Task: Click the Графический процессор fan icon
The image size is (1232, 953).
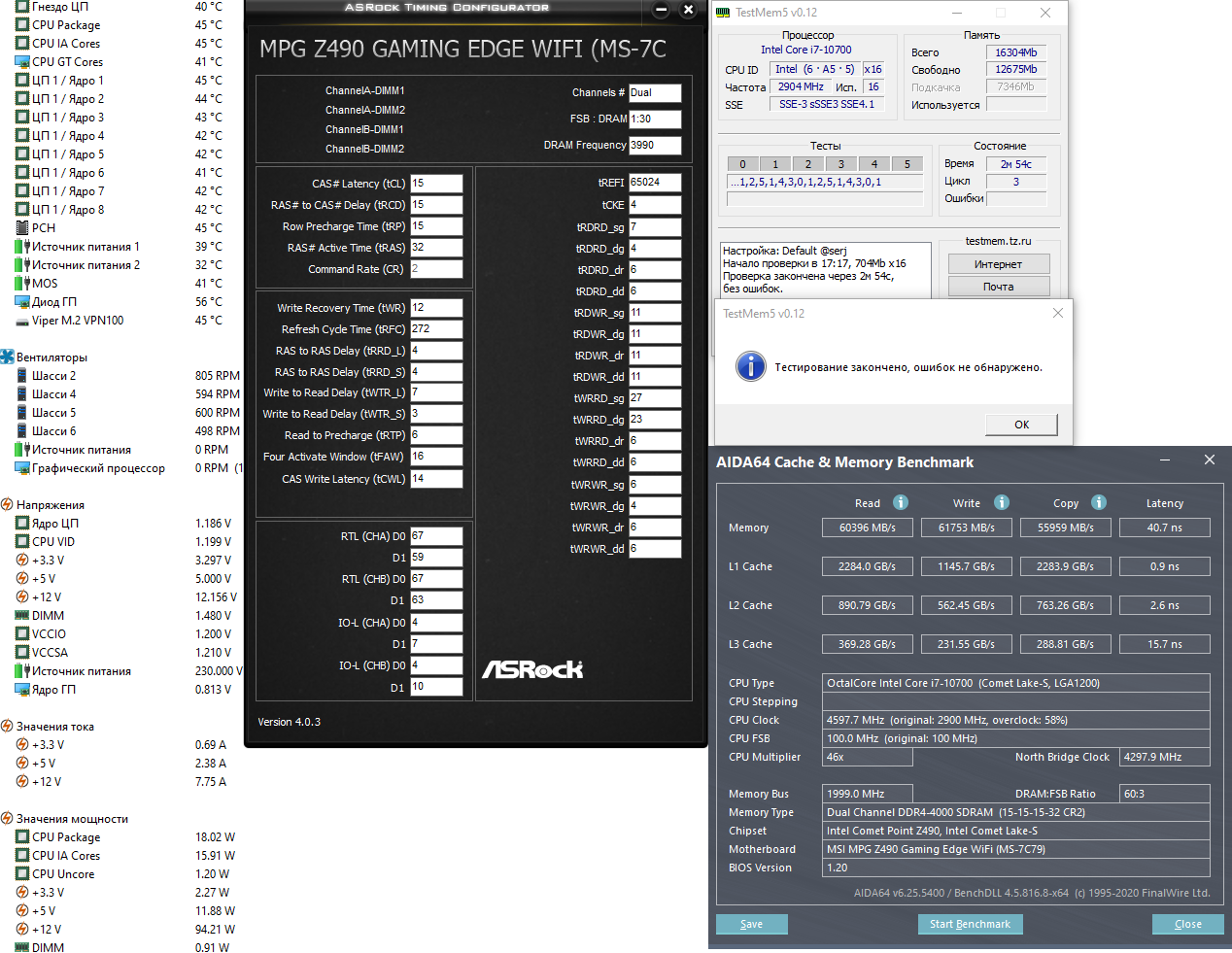Action: pyautogui.click(x=22, y=467)
